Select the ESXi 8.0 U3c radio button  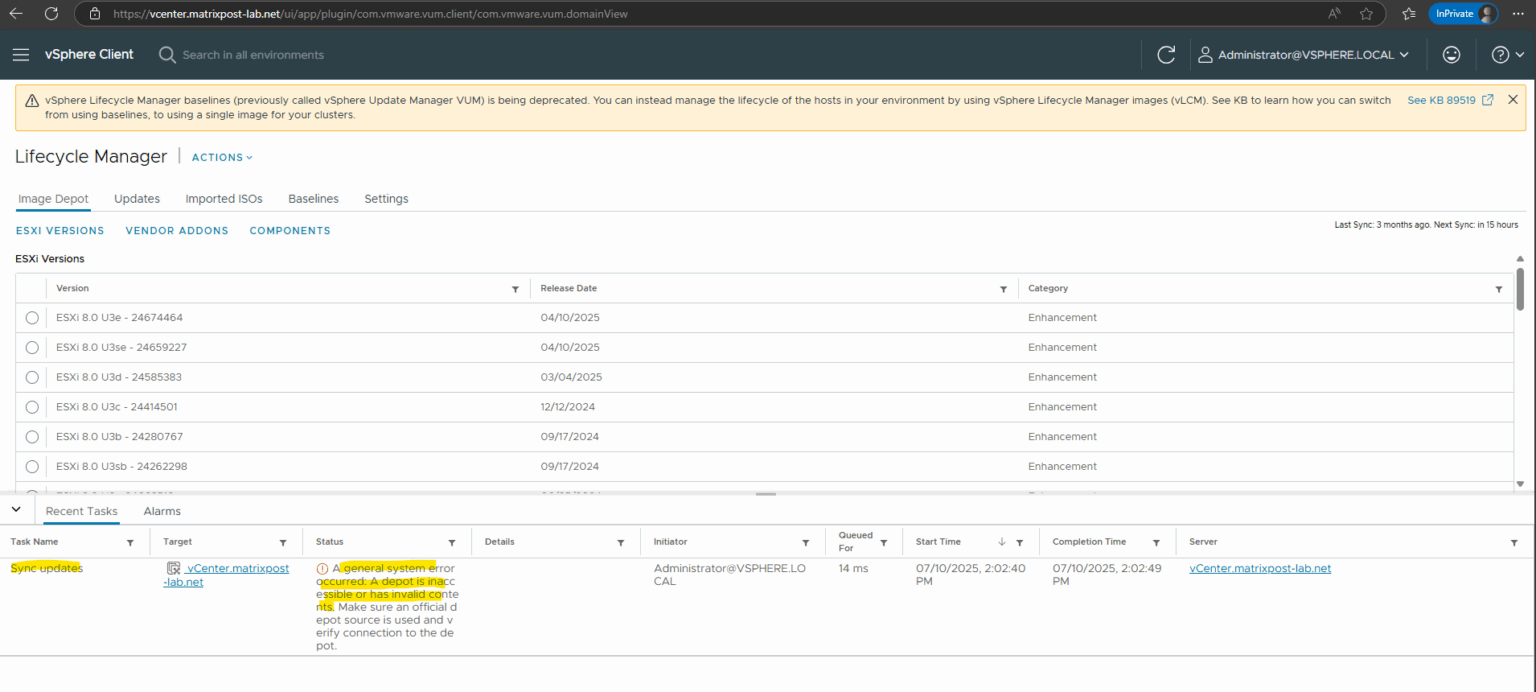[31, 407]
